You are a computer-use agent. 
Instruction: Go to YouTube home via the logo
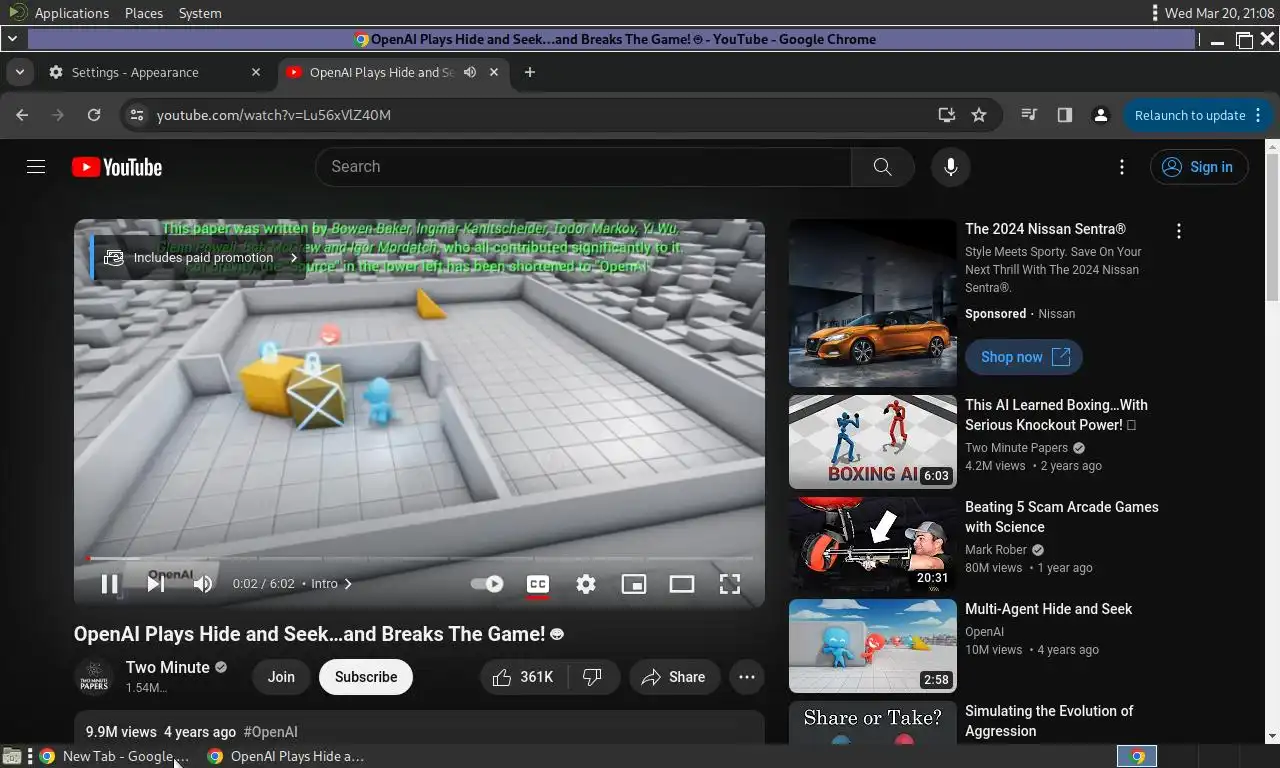(117, 167)
